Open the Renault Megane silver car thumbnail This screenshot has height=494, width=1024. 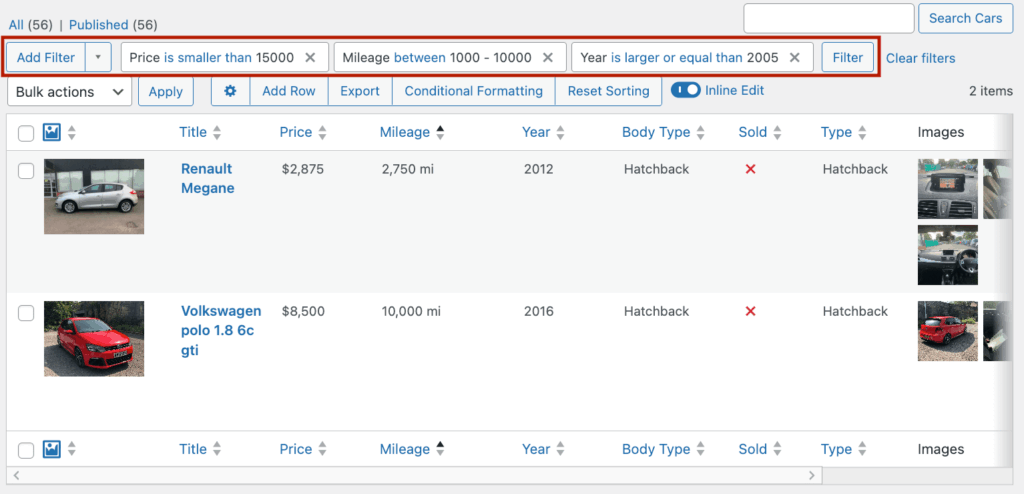click(x=94, y=196)
